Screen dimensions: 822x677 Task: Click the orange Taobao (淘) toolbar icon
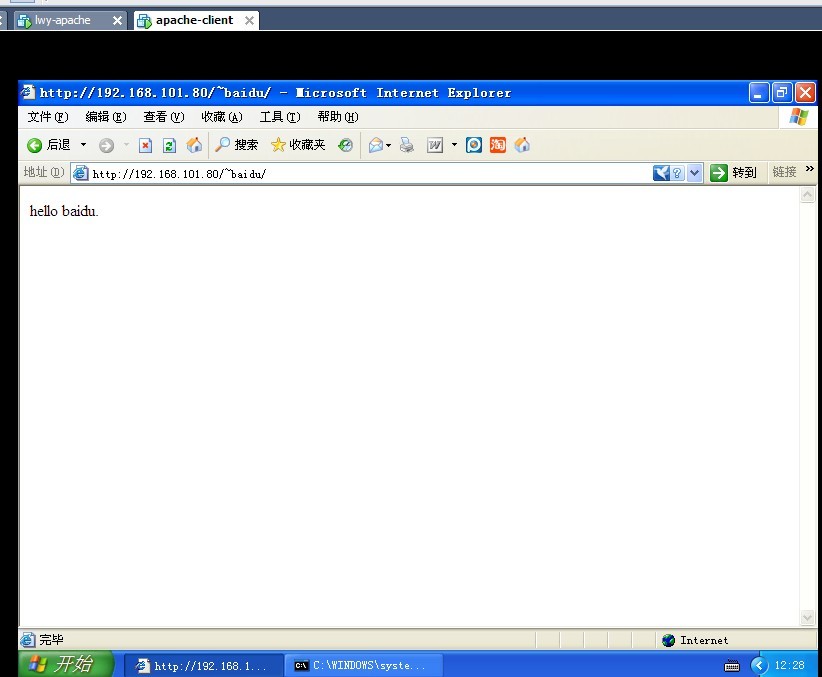[x=497, y=145]
